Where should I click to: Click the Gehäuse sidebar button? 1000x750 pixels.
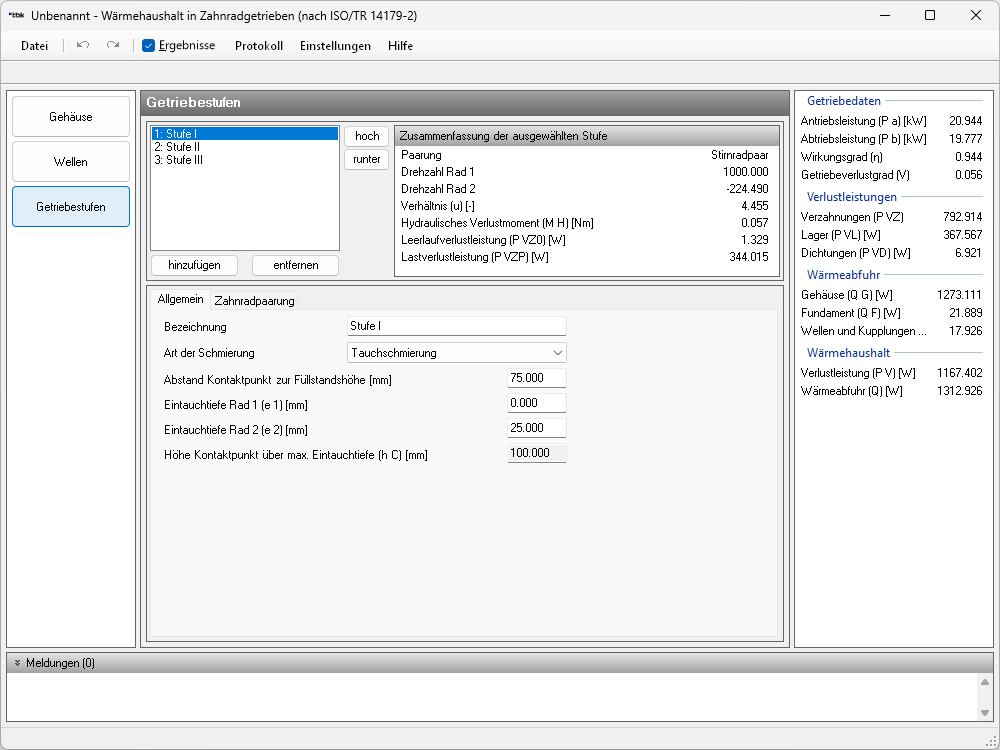71,117
